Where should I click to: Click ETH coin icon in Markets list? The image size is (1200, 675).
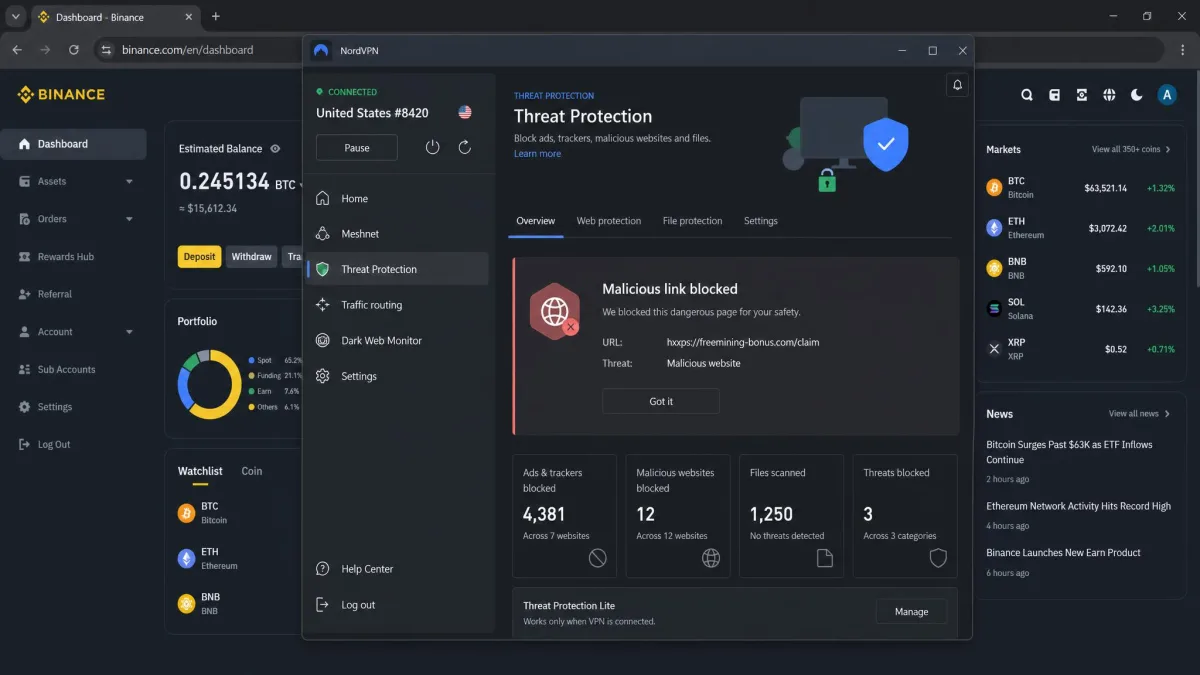[994, 228]
